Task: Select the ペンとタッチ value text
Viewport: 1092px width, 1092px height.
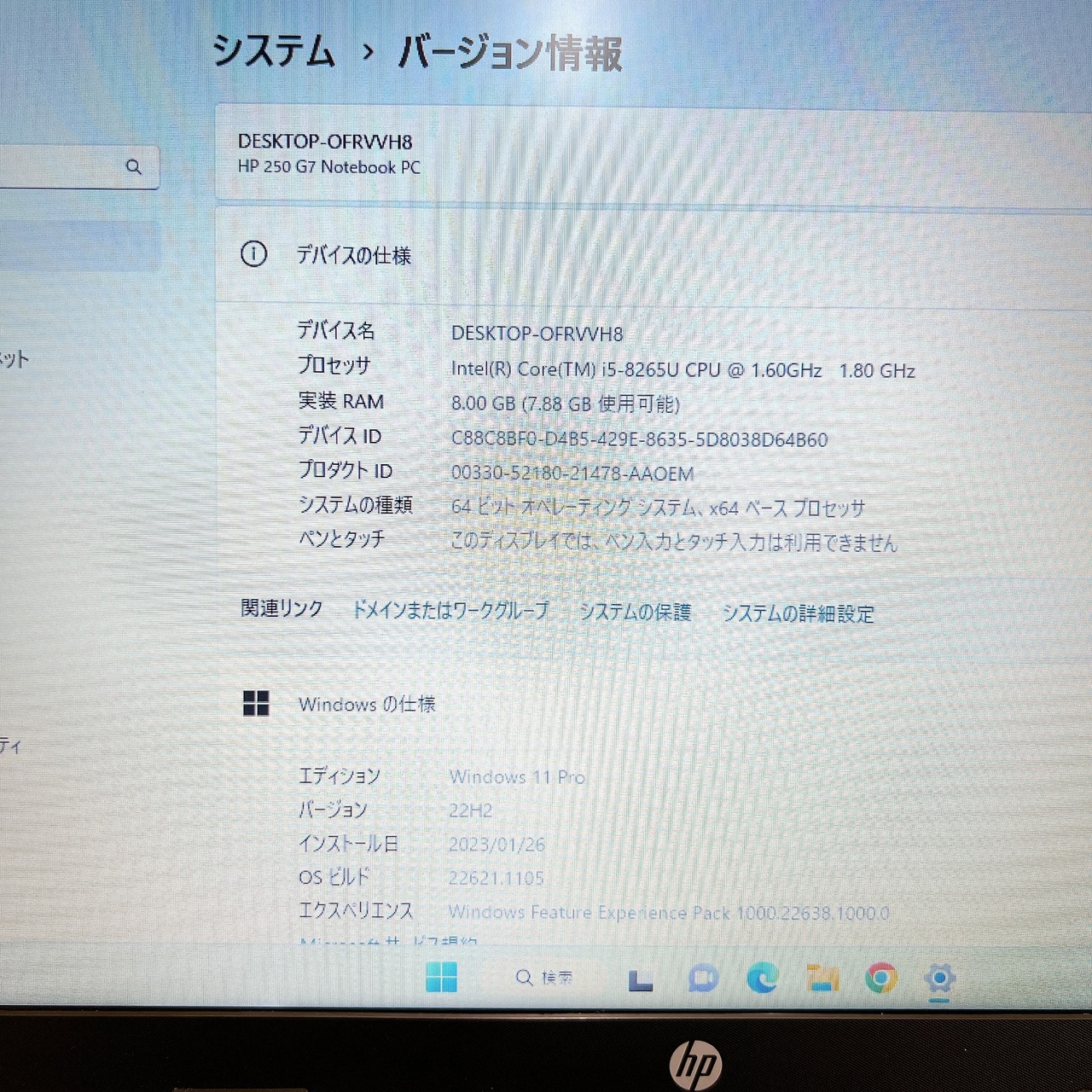Action: 674,542
